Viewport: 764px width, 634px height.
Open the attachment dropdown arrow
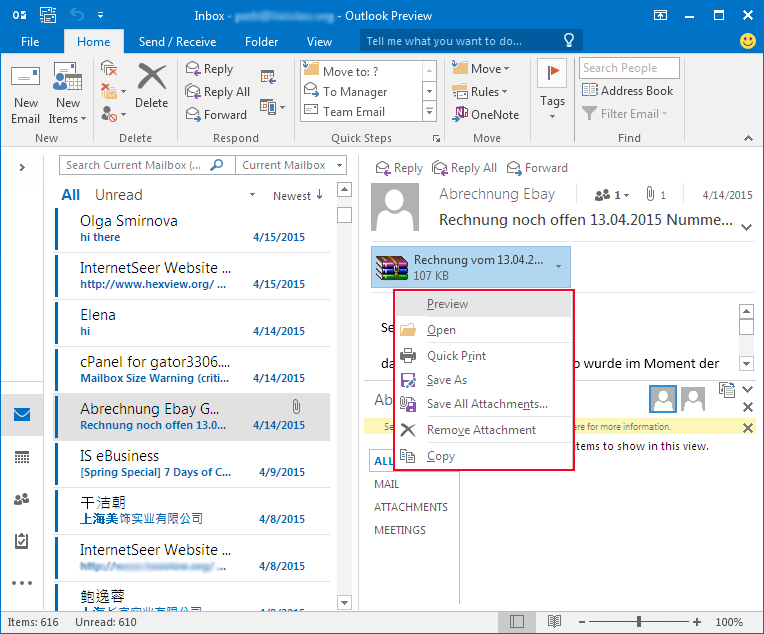(x=558, y=267)
